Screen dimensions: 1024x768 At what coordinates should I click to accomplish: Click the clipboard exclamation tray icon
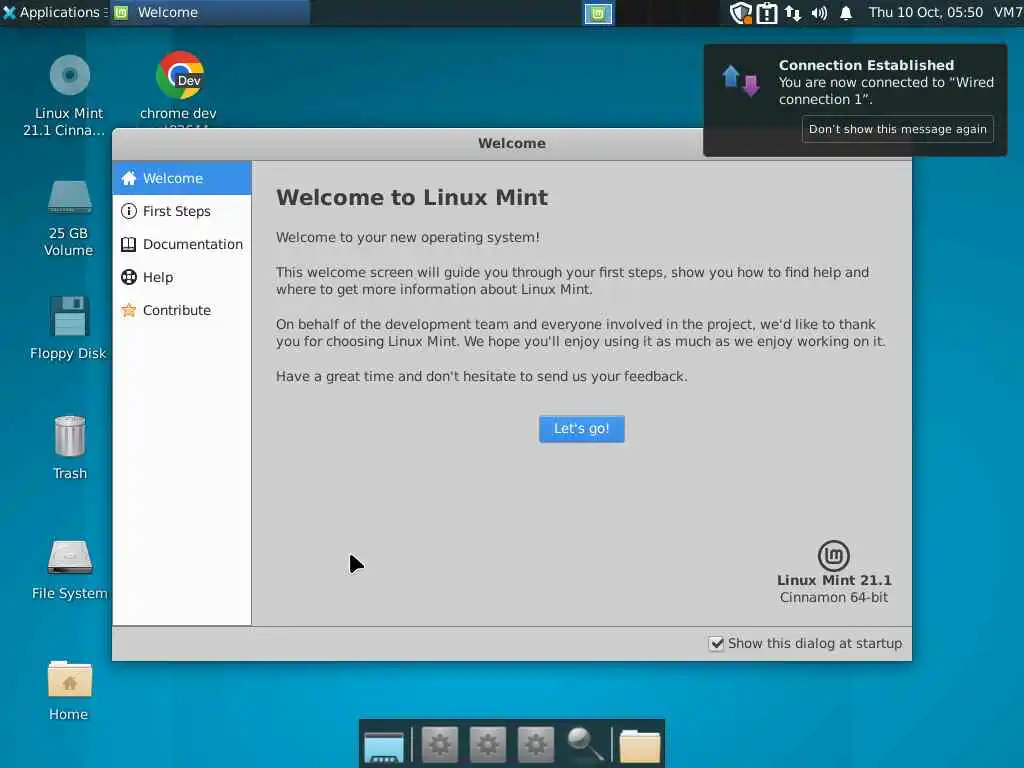click(x=767, y=13)
